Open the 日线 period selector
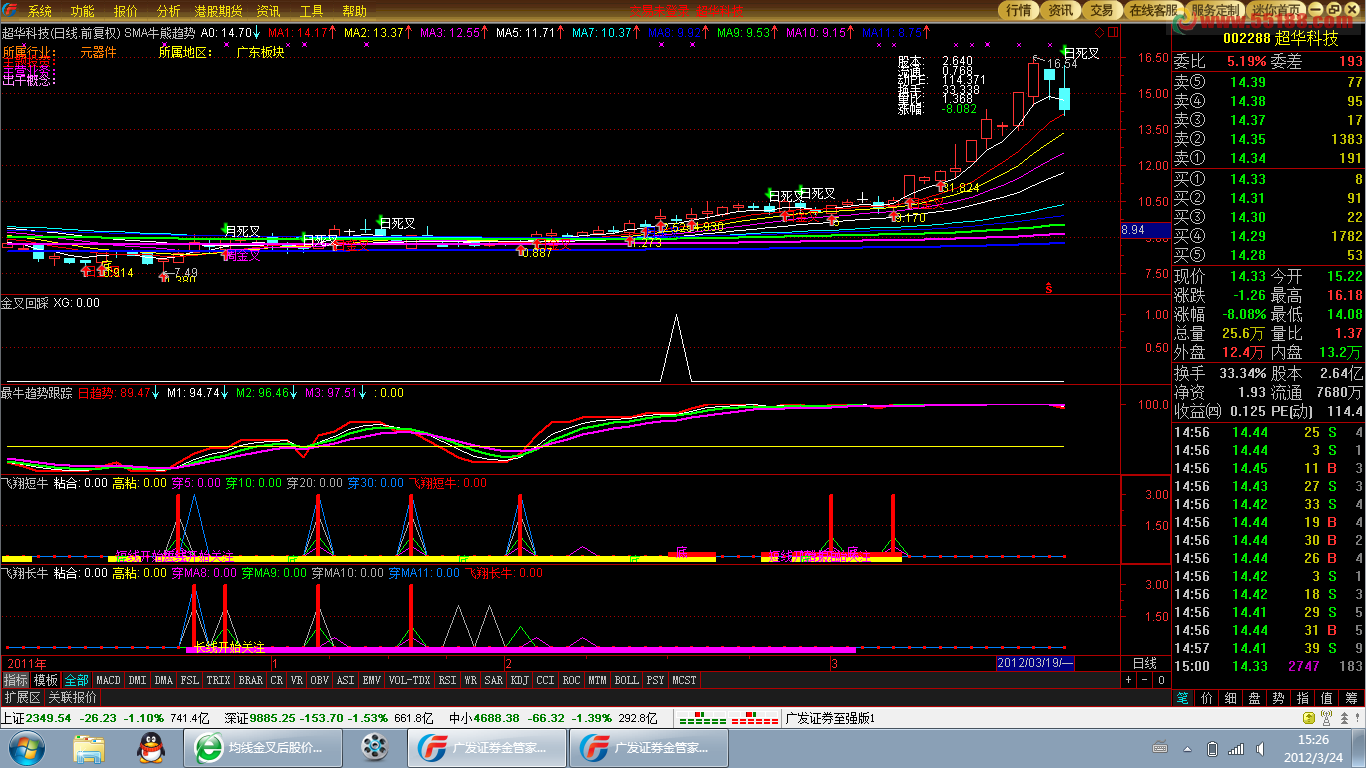This screenshot has height=768, width=1366. click(1144, 663)
